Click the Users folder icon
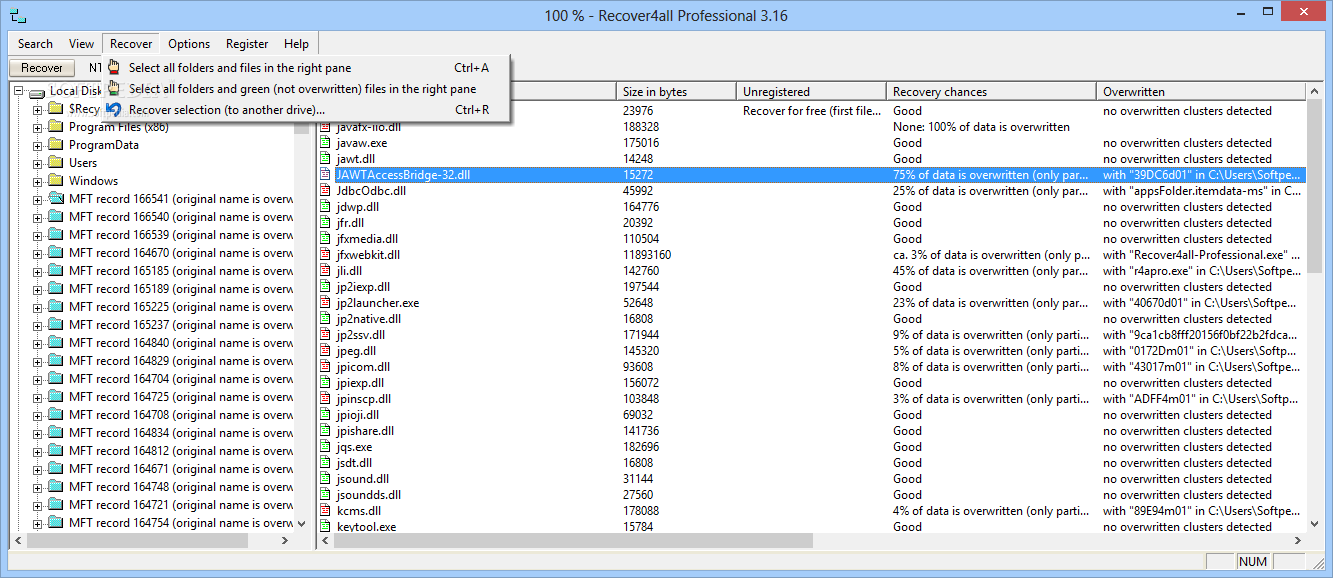Viewport: 1333px width, 578px height. tap(55, 163)
